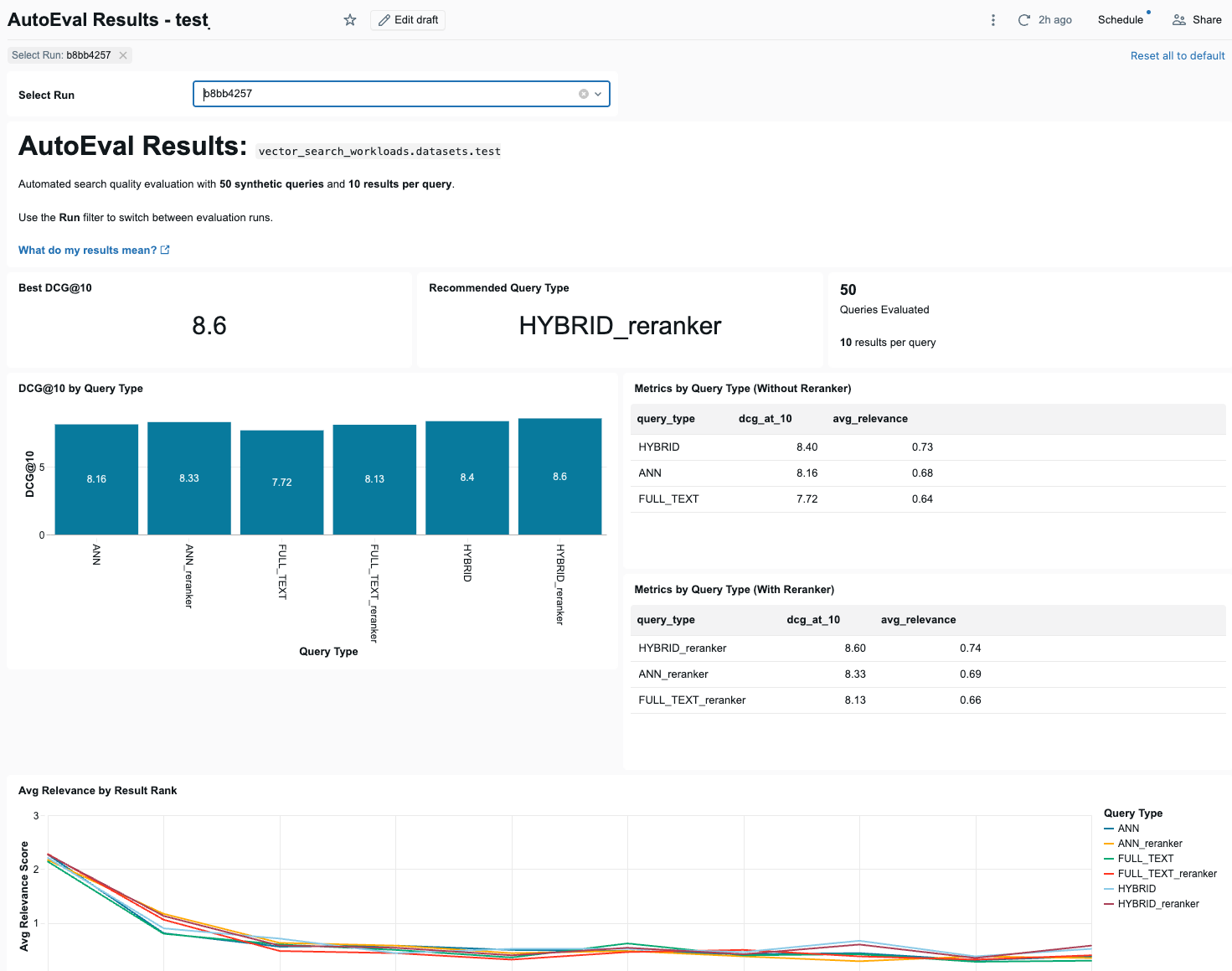
Task: Star the AutoEval Results dashboard
Action: tap(349, 20)
